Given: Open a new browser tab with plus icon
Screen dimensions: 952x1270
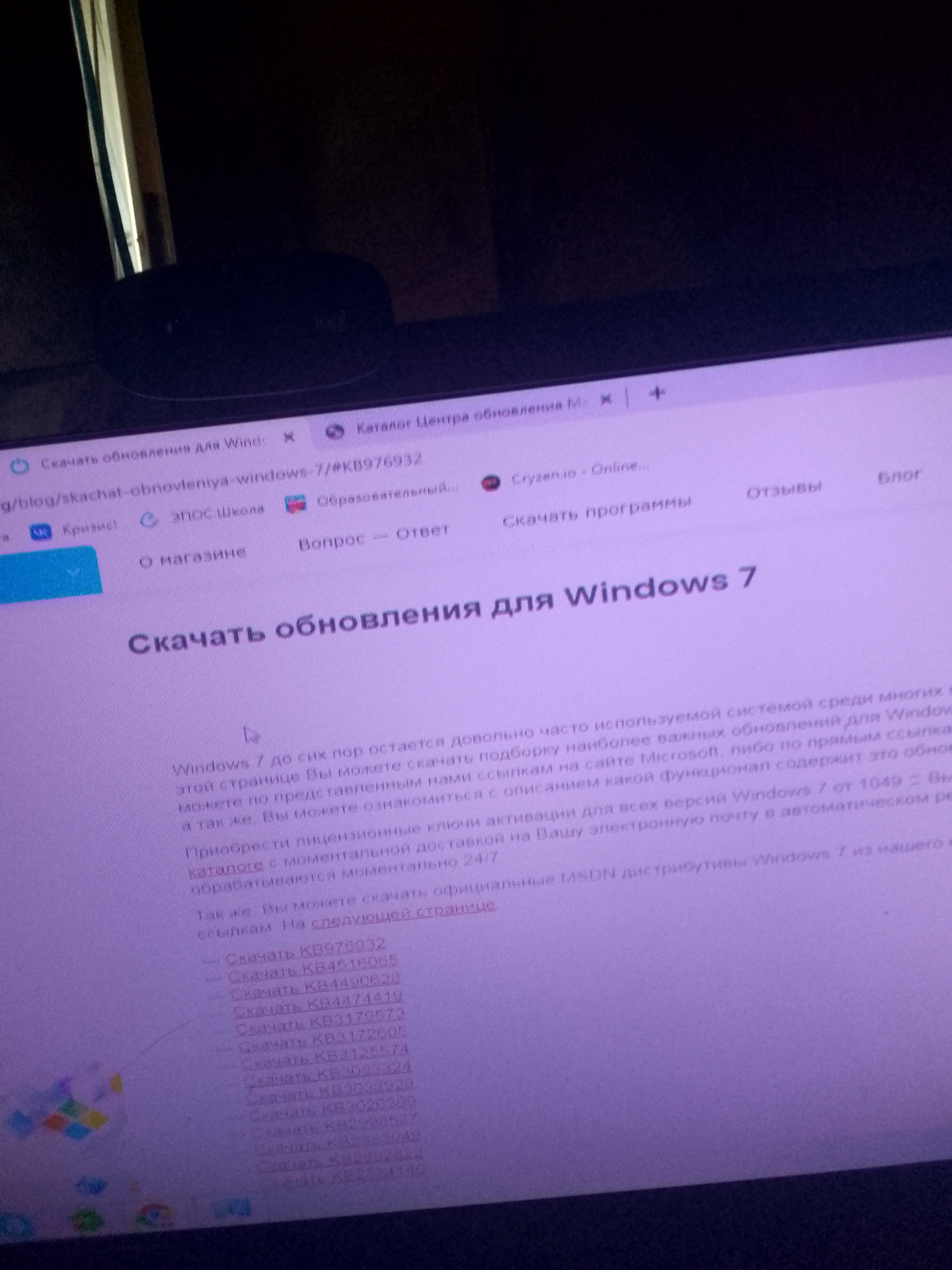Looking at the screenshot, I should click(x=657, y=393).
